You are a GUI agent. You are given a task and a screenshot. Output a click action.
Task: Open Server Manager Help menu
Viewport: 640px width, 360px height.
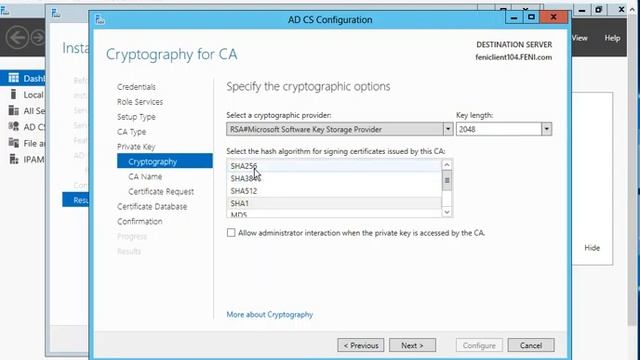(612, 38)
